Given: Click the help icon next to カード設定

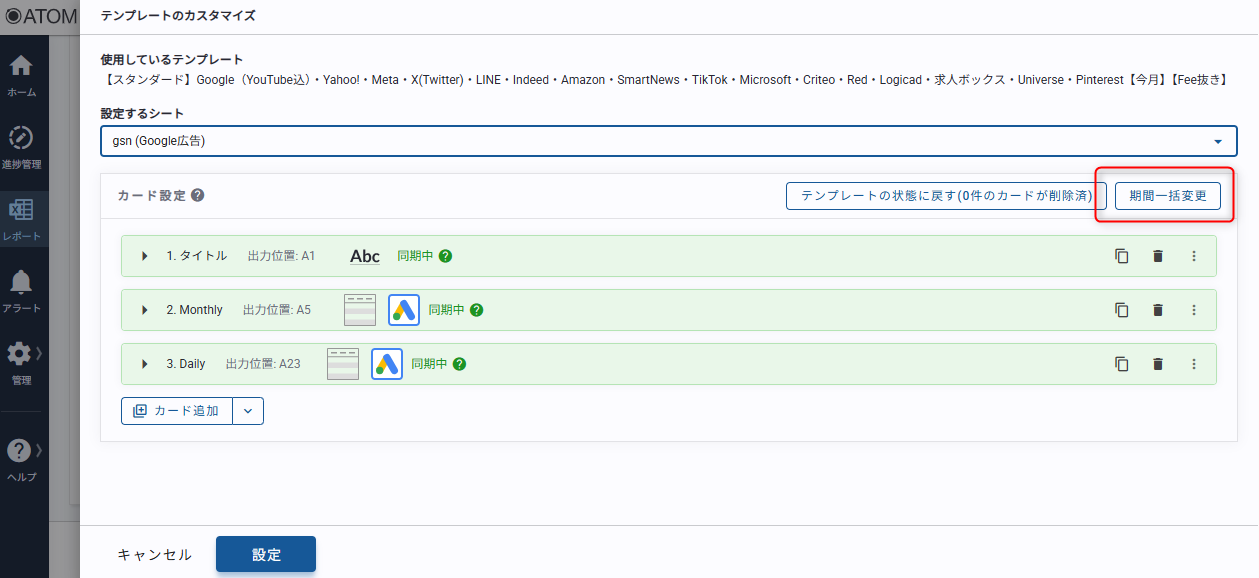Looking at the screenshot, I should tap(198, 196).
